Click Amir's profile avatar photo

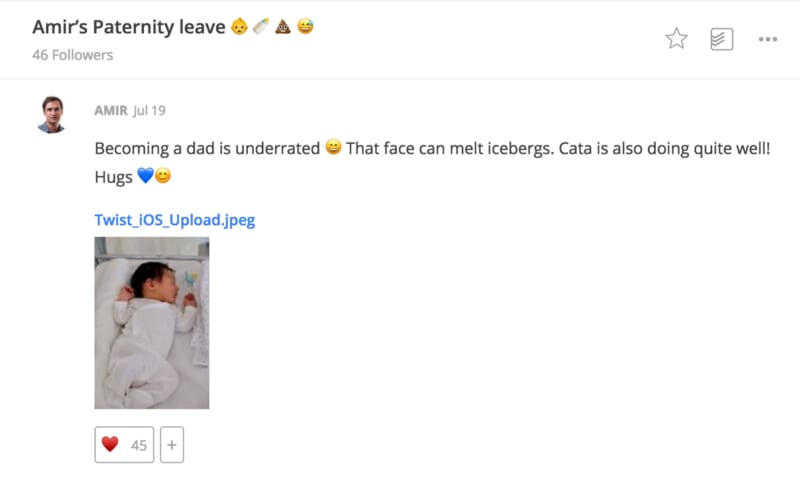tap(52, 114)
